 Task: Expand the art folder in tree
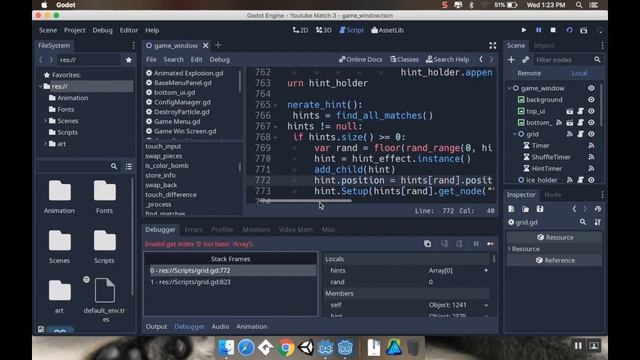45,144
